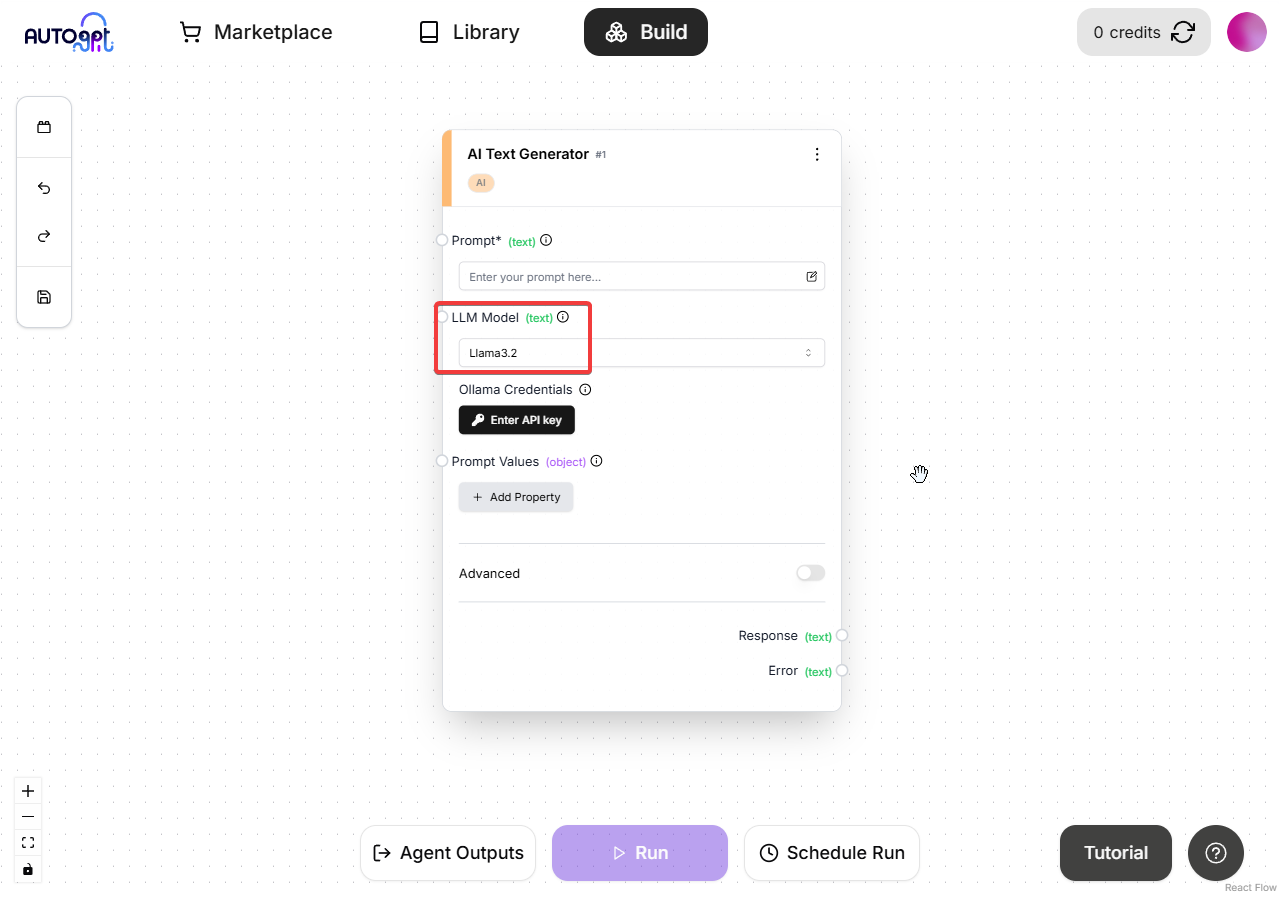Viewport: 1280px width, 897px height.
Task: Go to the Marketplace tab
Action: point(256,32)
